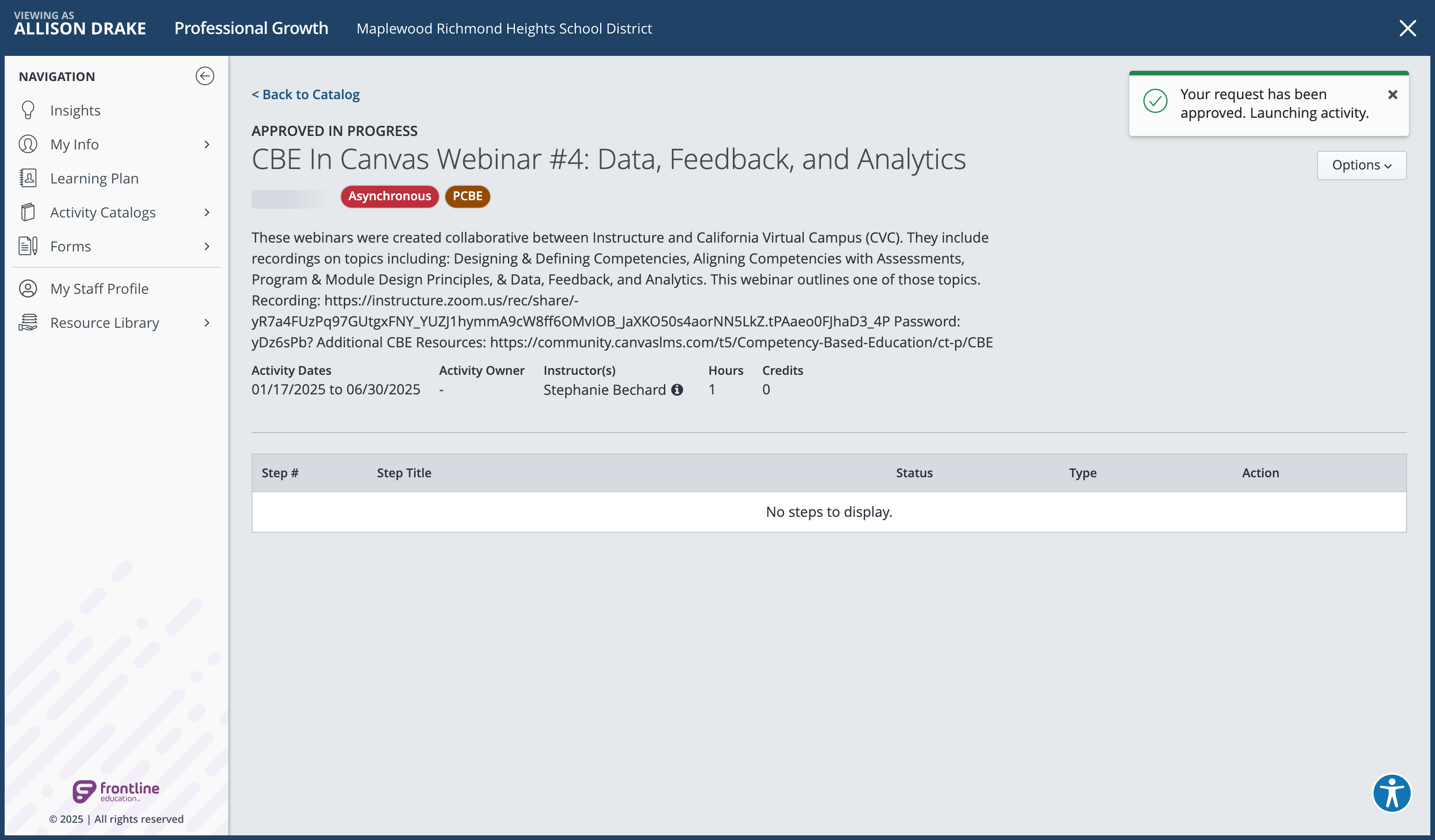Click the Type column header
Viewport: 1435px width, 840px height.
[1082, 473]
